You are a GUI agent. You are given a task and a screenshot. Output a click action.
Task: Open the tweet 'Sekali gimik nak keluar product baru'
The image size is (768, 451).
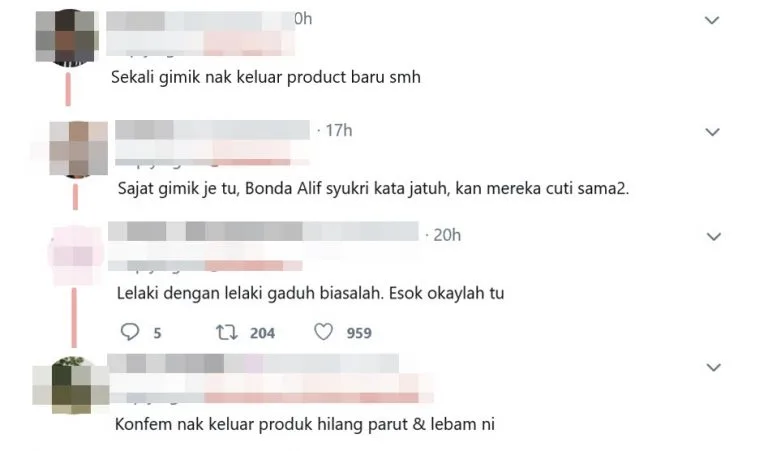click(265, 77)
